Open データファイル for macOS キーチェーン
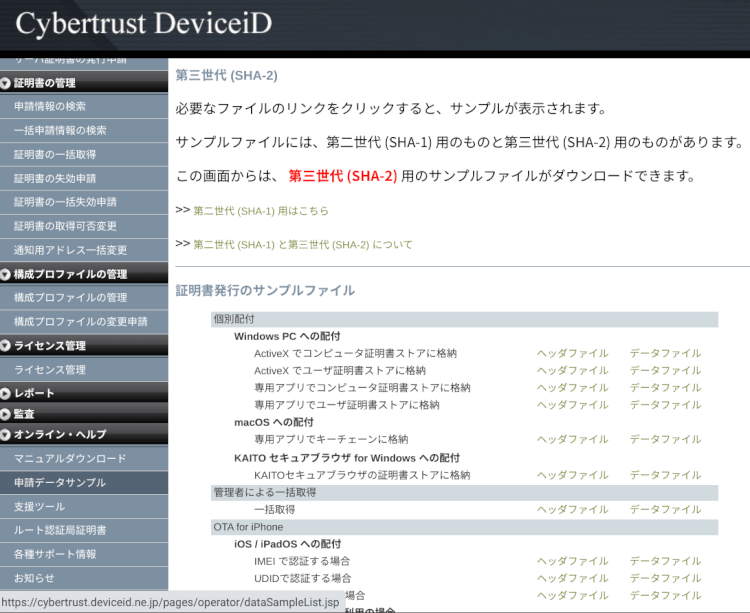The height and width of the screenshot is (613, 750). tap(665, 439)
